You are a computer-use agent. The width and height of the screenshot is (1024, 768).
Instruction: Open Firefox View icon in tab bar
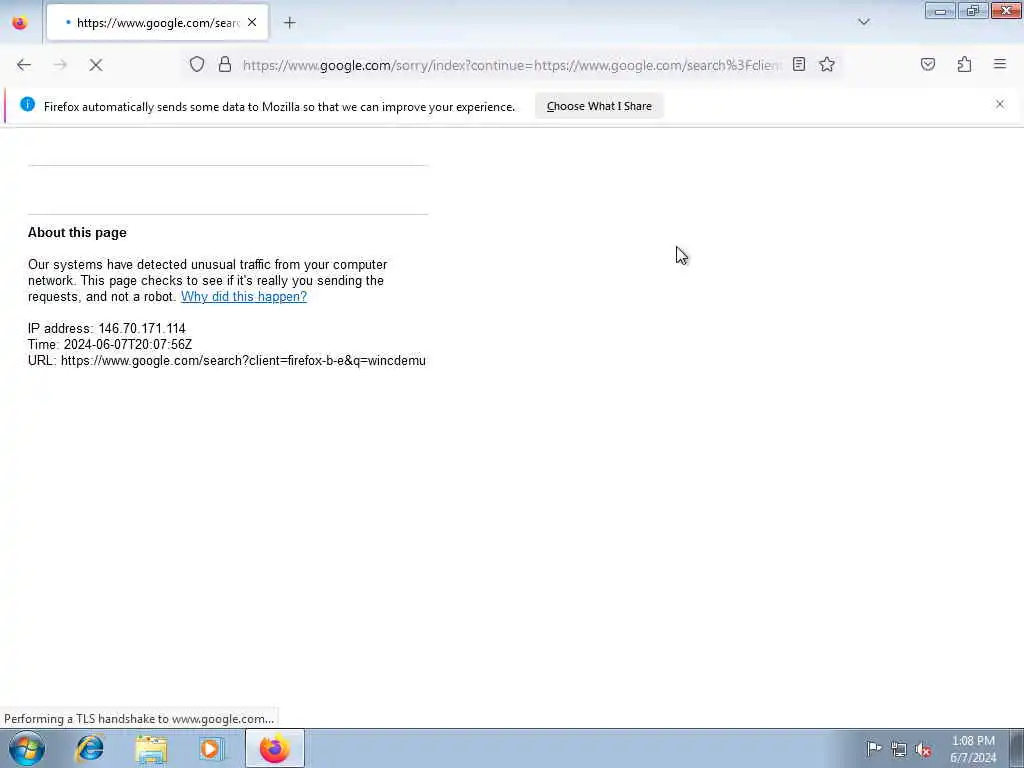(20, 23)
